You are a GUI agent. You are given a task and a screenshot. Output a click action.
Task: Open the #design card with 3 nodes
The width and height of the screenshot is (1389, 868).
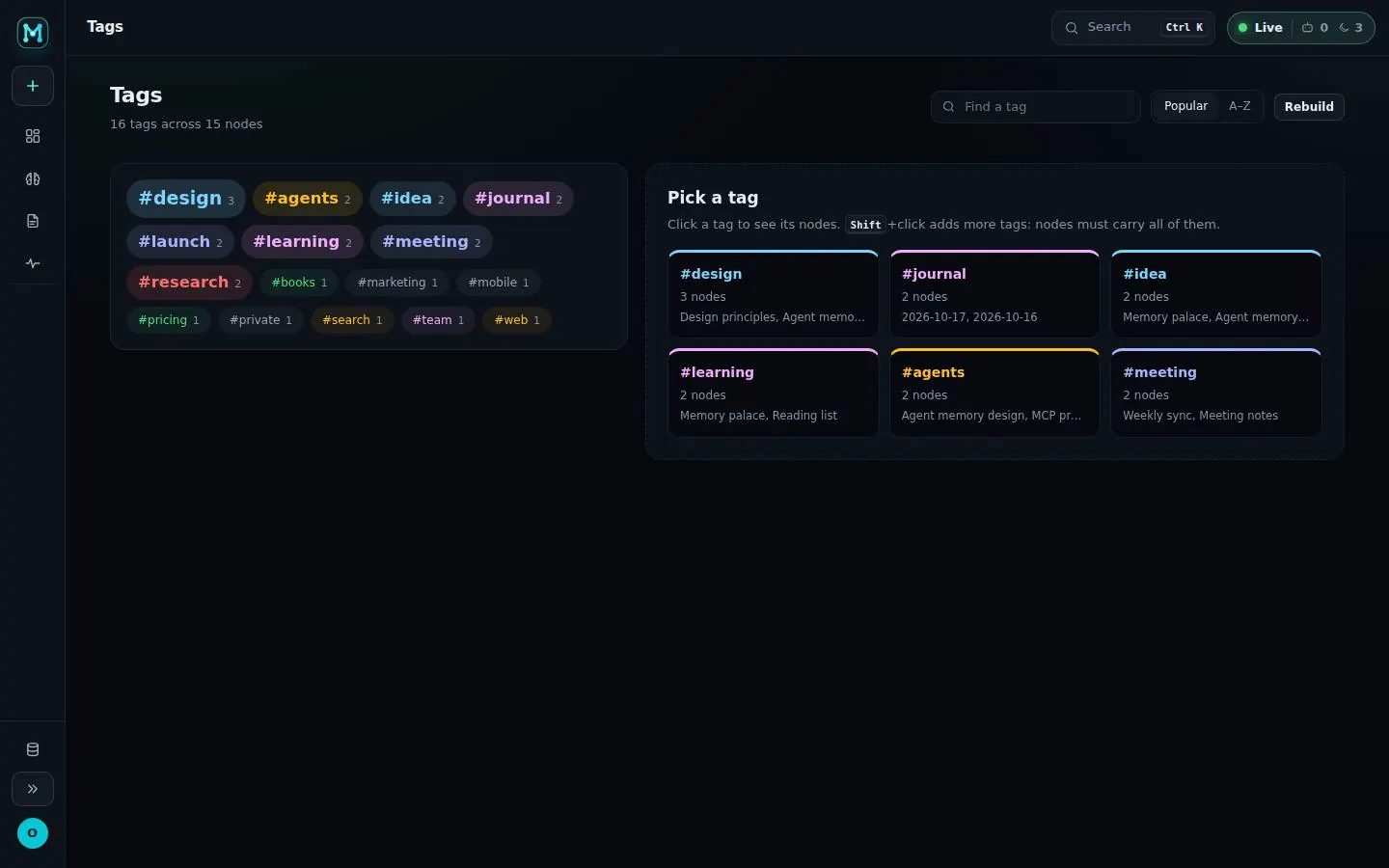774,294
